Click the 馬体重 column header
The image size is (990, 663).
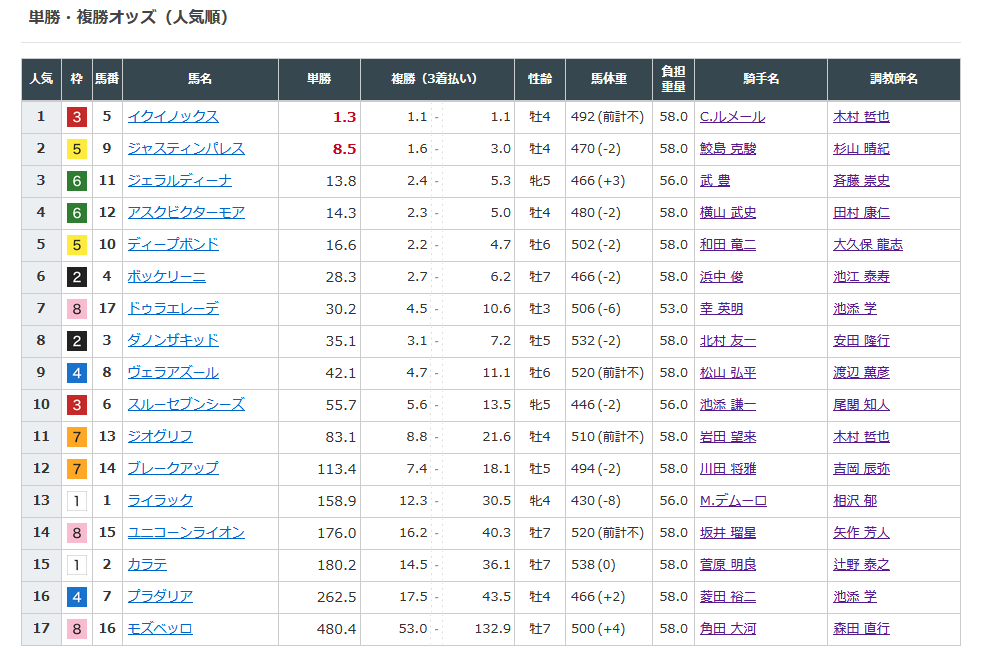point(609,79)
